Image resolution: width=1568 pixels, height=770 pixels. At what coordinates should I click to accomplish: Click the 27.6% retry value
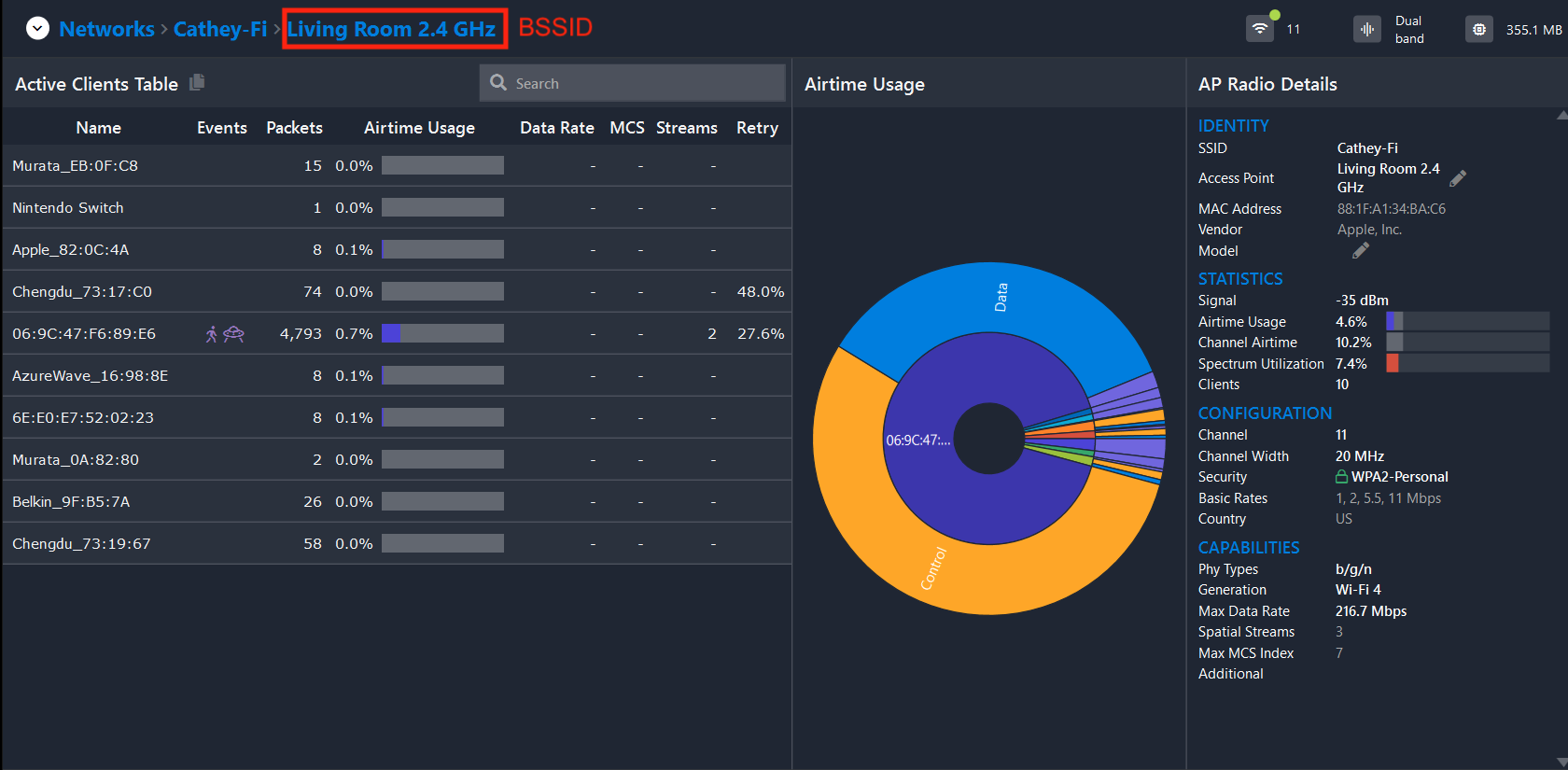click(761, 333)
